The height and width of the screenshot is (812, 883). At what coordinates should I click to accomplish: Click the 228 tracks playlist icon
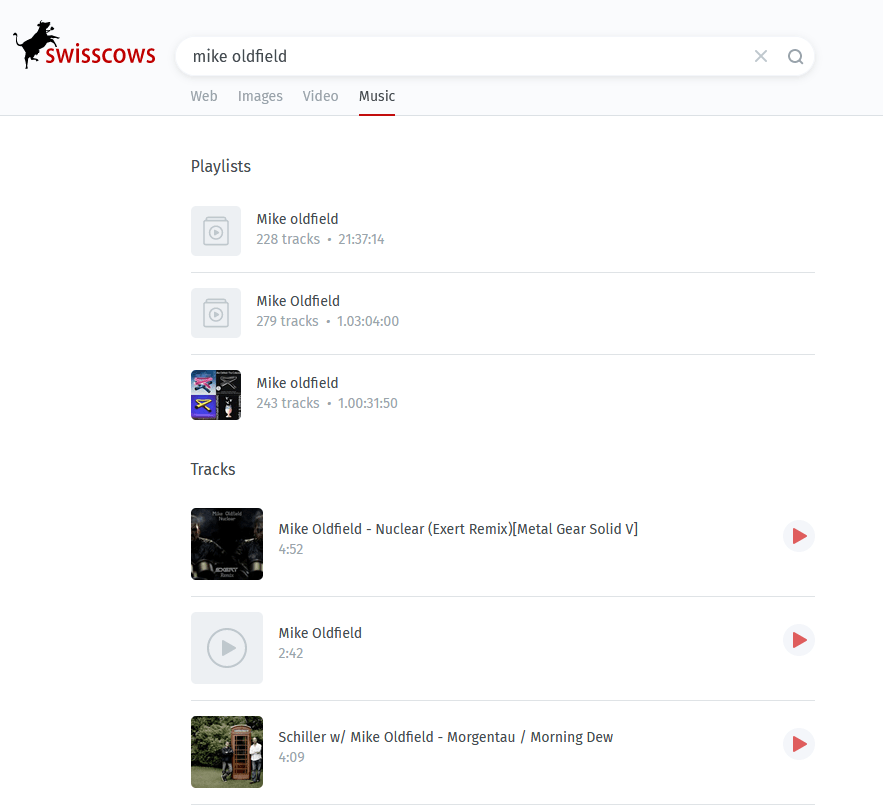(216, 231)
